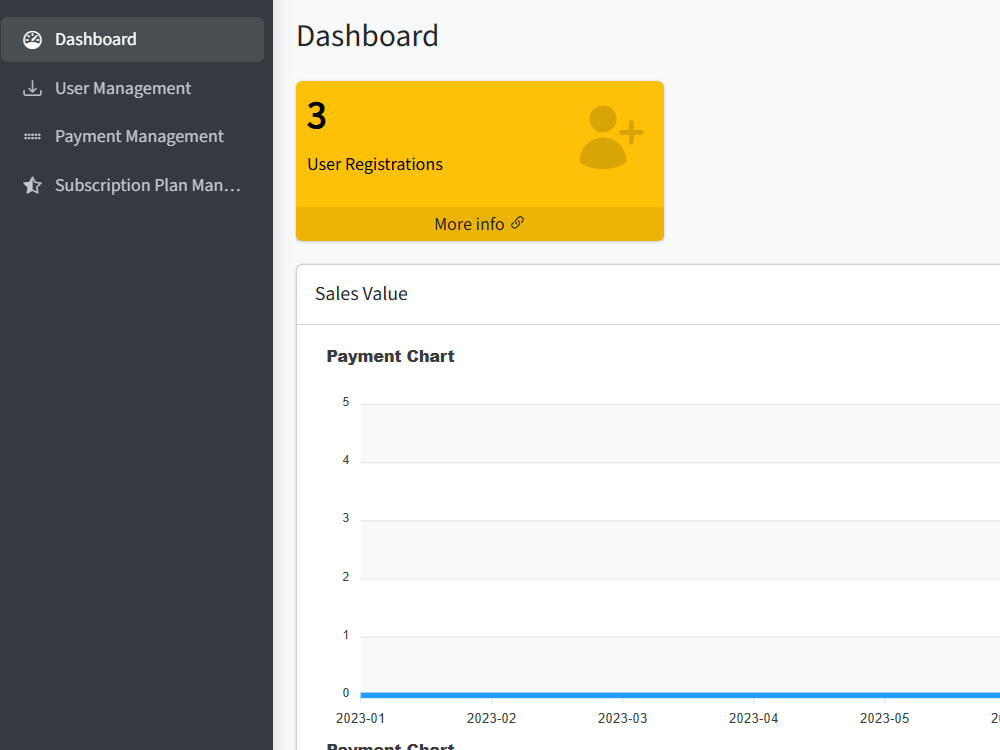
Task: Click the 2023-01 axis label
Action: pyautogui.click(x=360, y=718)
